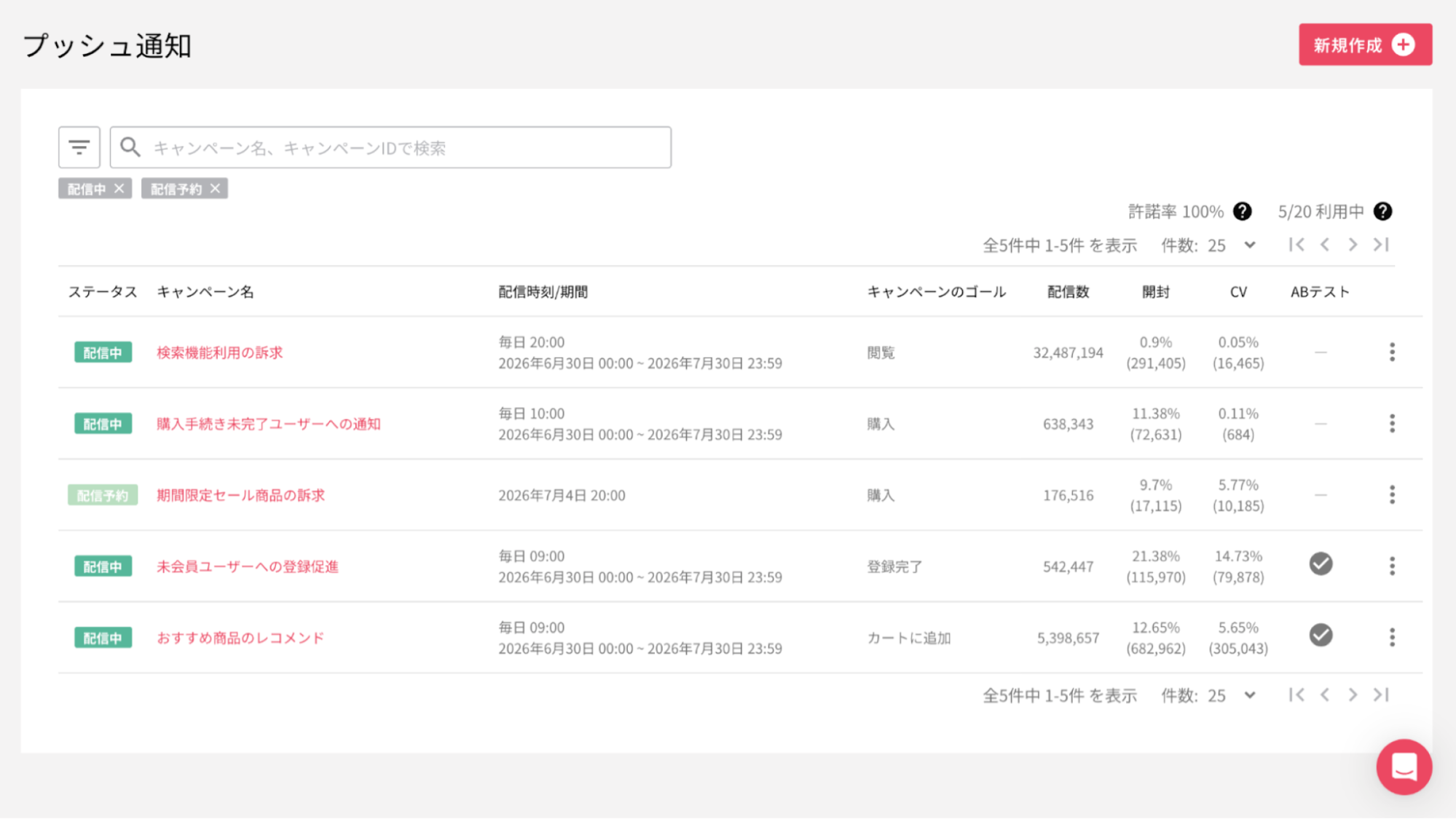
Task: Open more menu for 期間限定セール row
Action: (1392, 495)
